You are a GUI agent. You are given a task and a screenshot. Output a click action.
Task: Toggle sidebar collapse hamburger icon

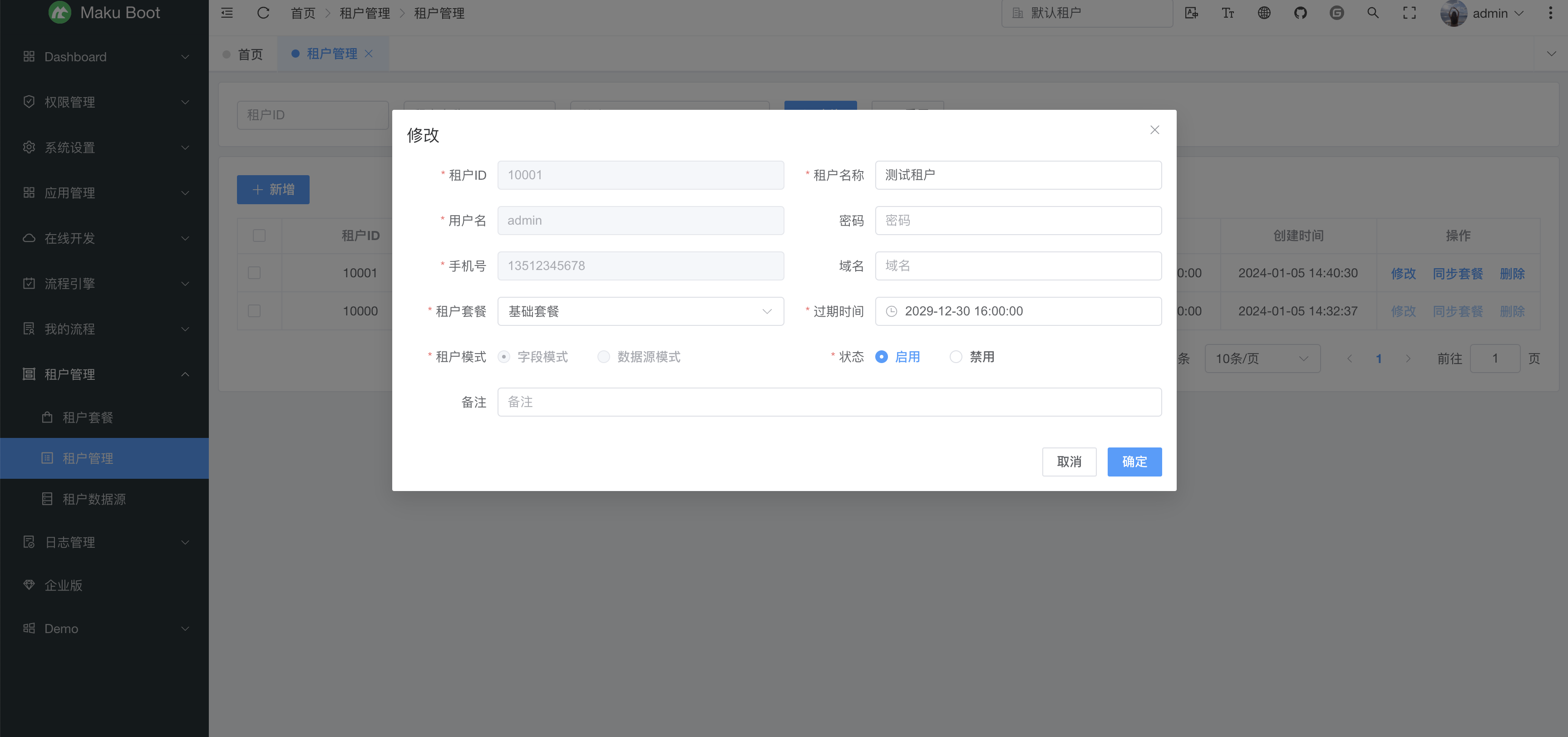pyautogui.click(x=227, y=13)
